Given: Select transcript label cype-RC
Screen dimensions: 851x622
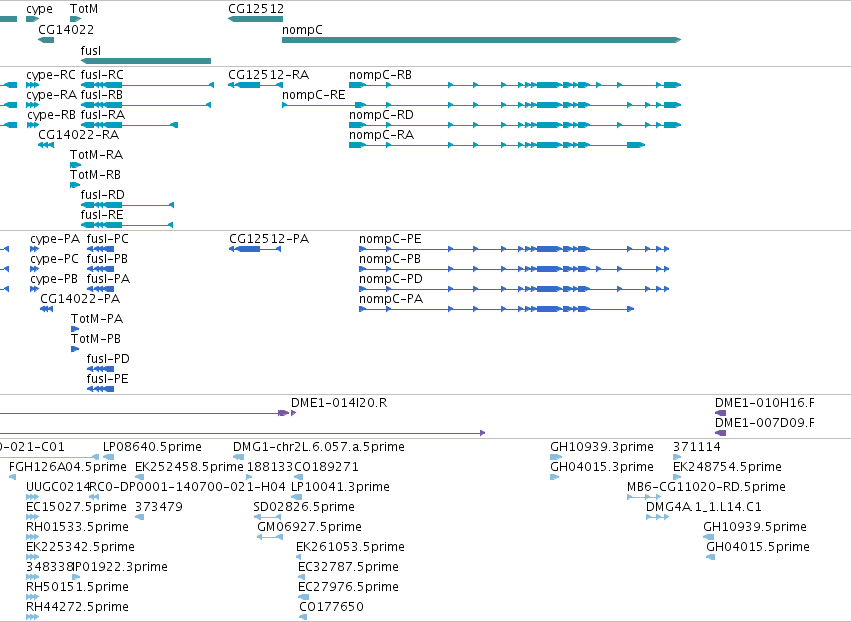Looking at the screenshot, I should click(x=52, y=75).
